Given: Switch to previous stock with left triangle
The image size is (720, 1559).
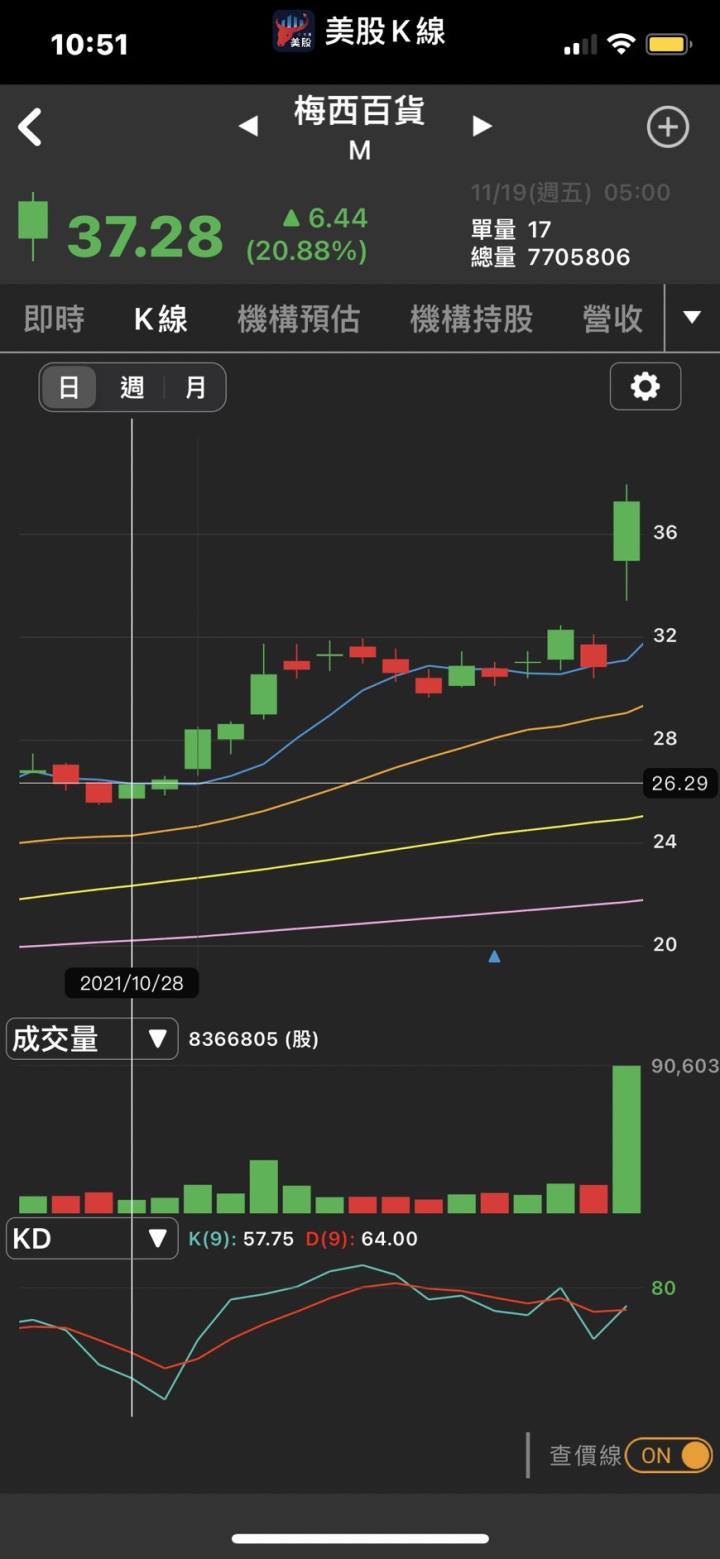Looking at the screenshot, I should click(248, 126).
